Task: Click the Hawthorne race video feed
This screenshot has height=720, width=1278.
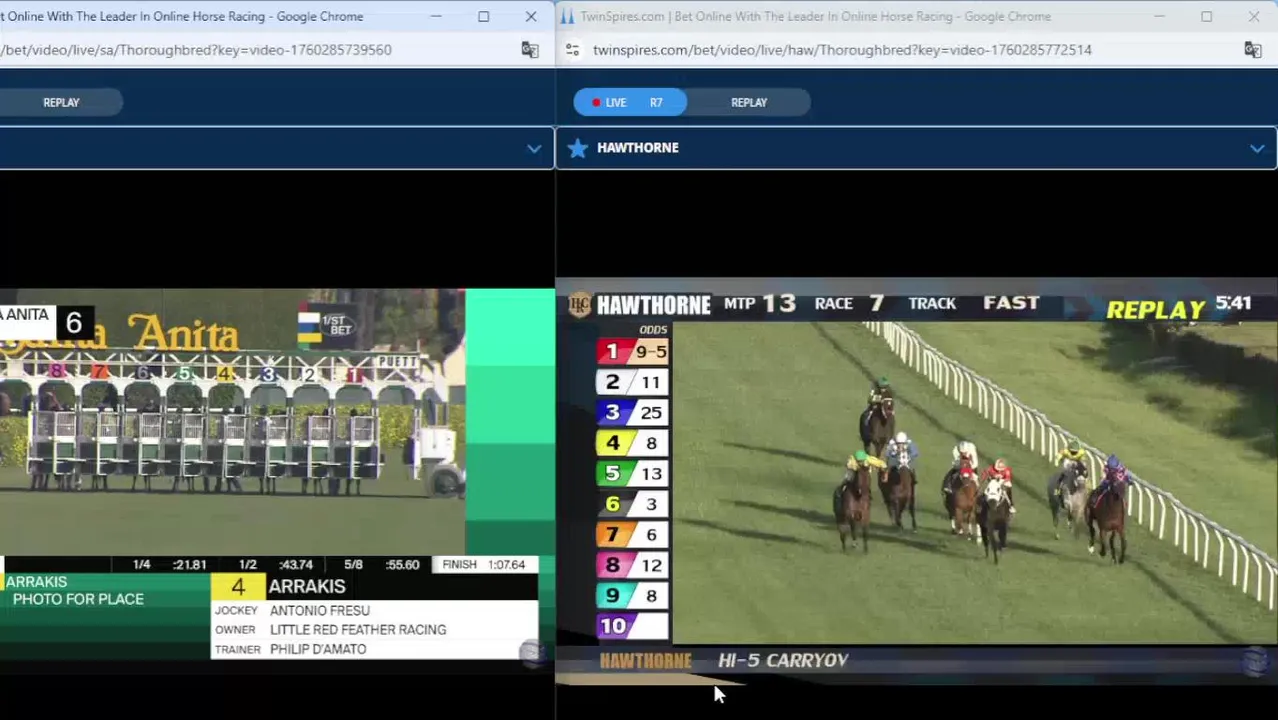Action: point(974,482)
